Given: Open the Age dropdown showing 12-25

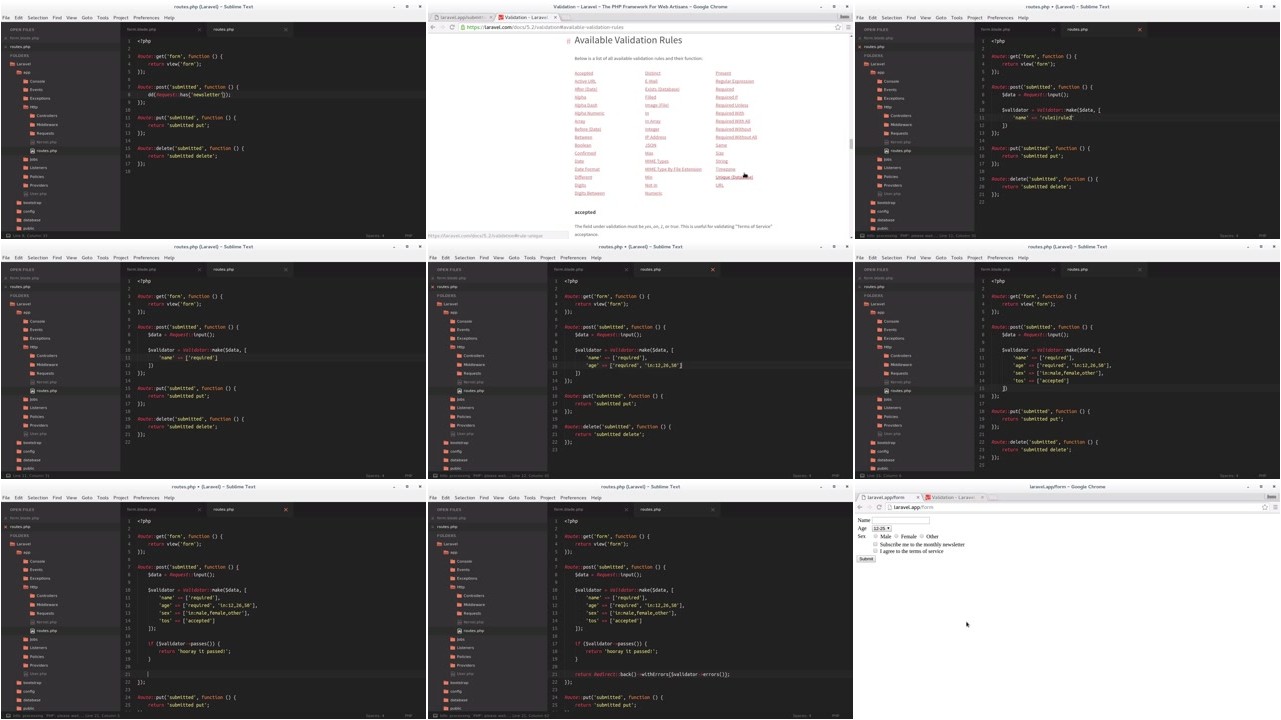Looking at the screenshot, I should pyautogui.click(x=881, y=528).
